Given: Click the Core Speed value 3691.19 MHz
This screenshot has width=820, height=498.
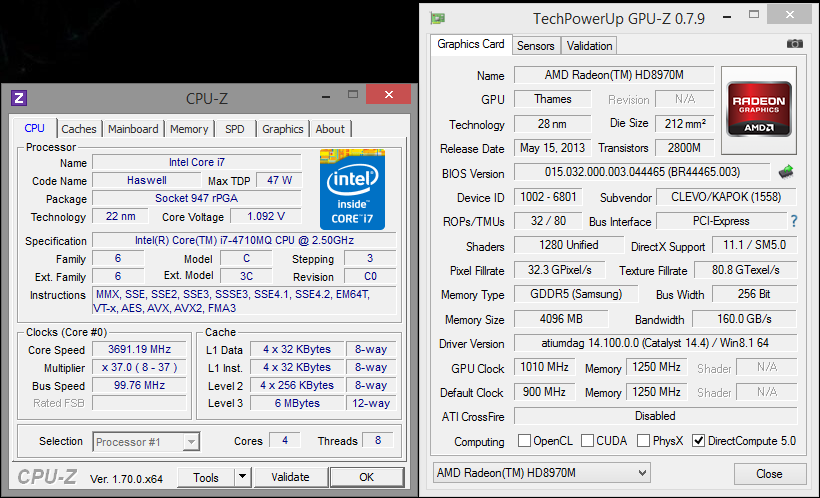Looking at the screenshot, I should point(139,349).
